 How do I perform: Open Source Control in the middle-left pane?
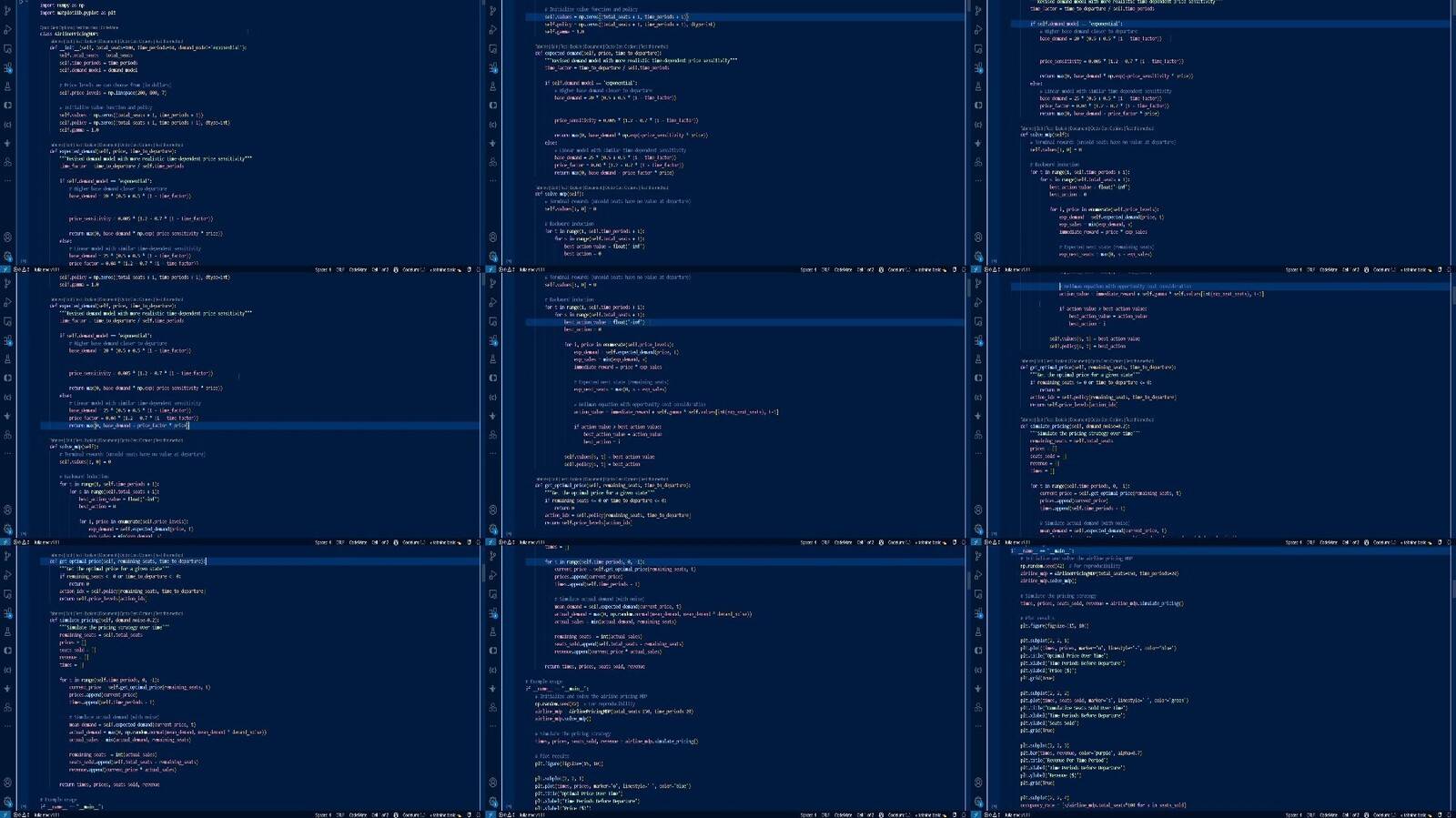tap(7, 284)
